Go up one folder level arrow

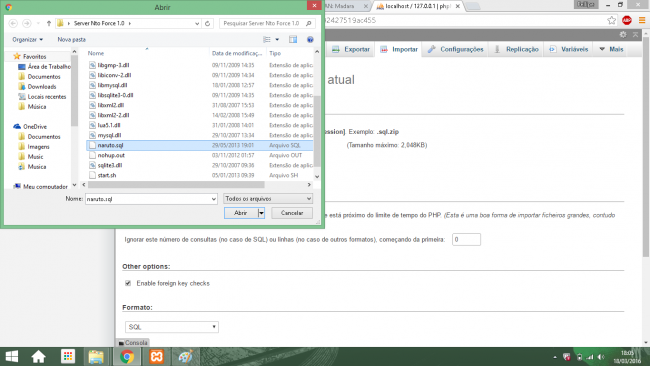[49, 24]
